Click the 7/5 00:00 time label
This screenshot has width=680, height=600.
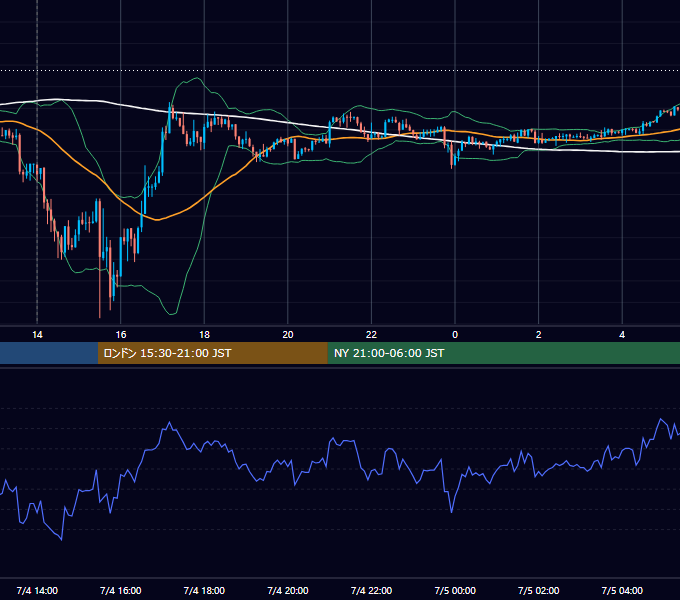point(455,590)
